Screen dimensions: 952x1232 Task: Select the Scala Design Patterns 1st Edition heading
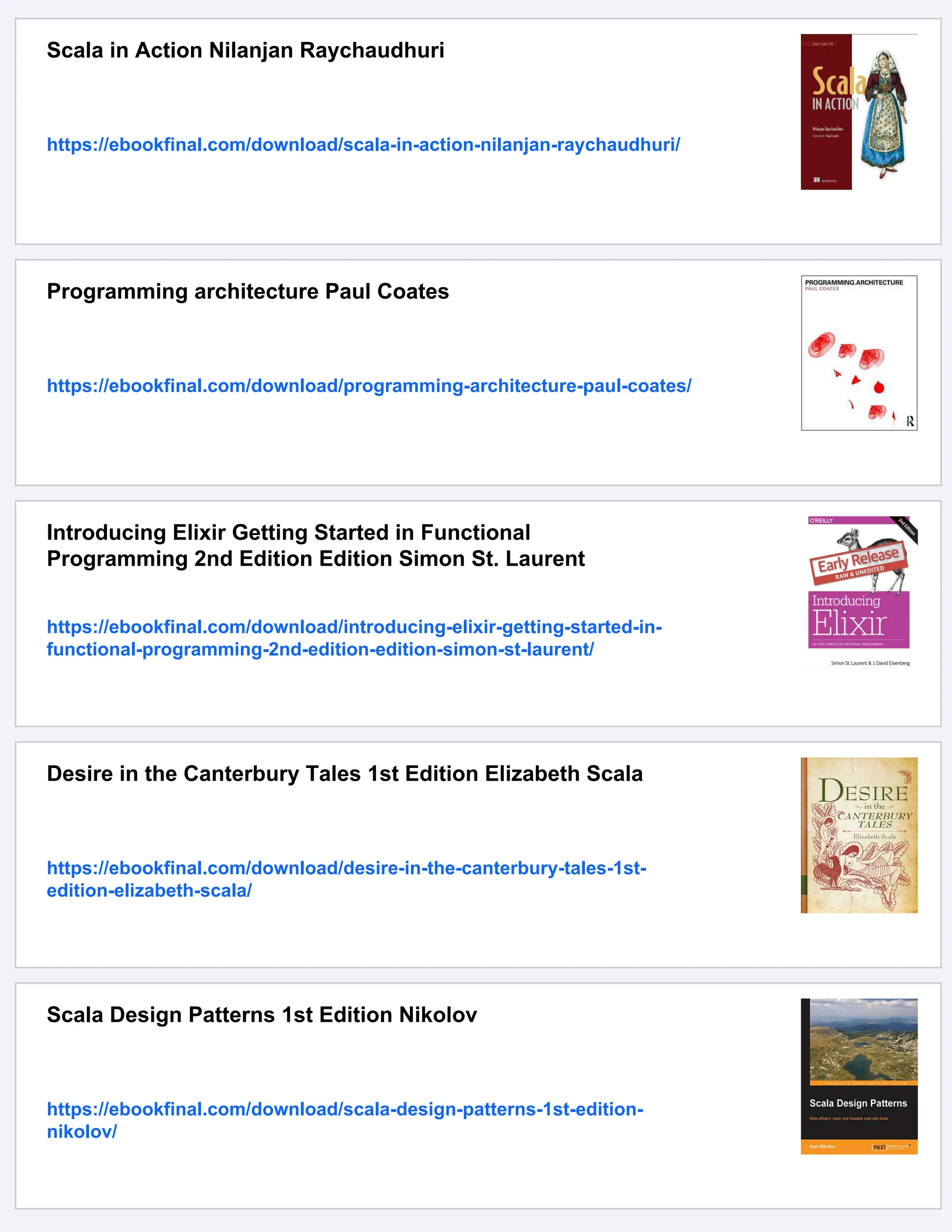tap(262, 1014)
